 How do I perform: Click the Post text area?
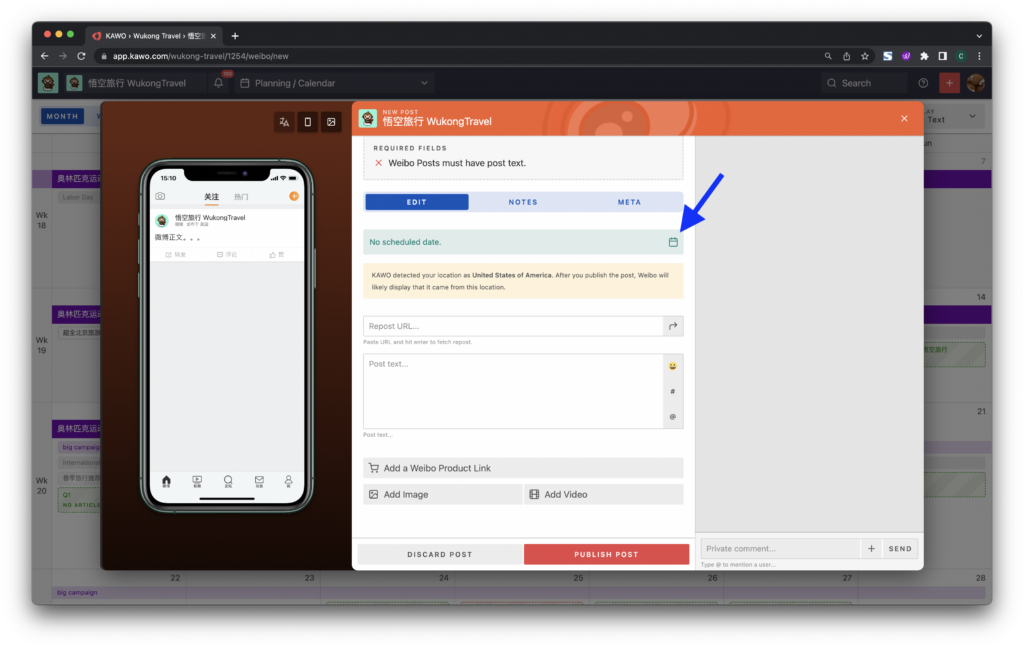[513, 391]
